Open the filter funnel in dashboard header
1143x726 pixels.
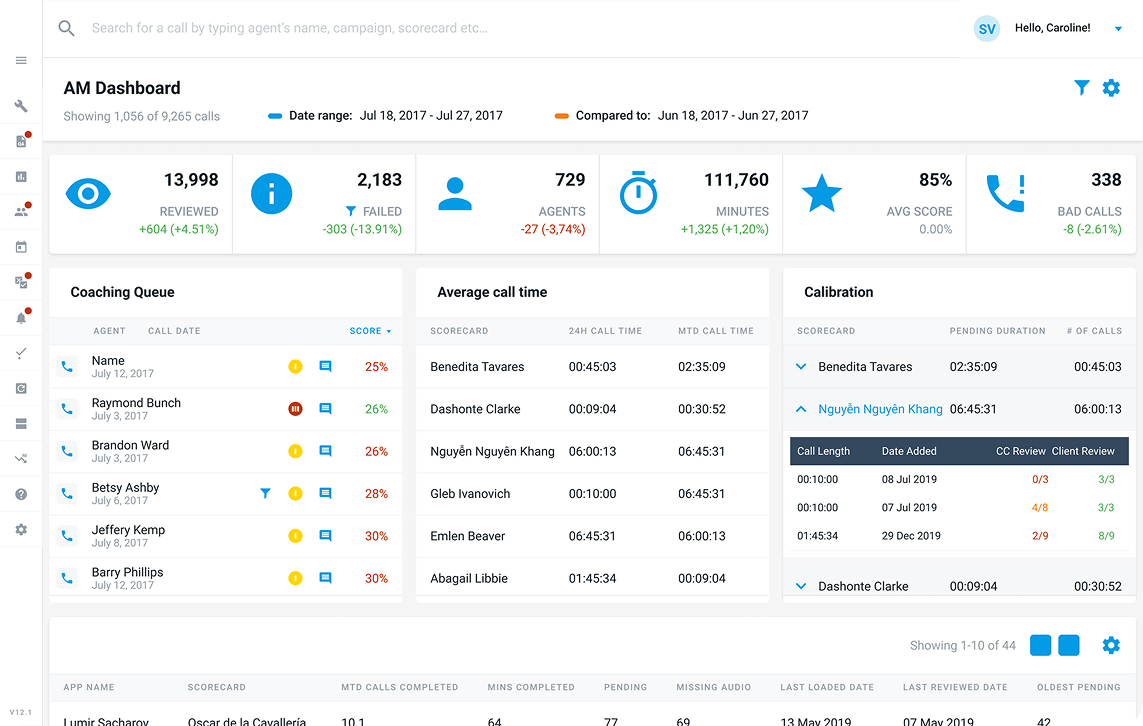1082,88
